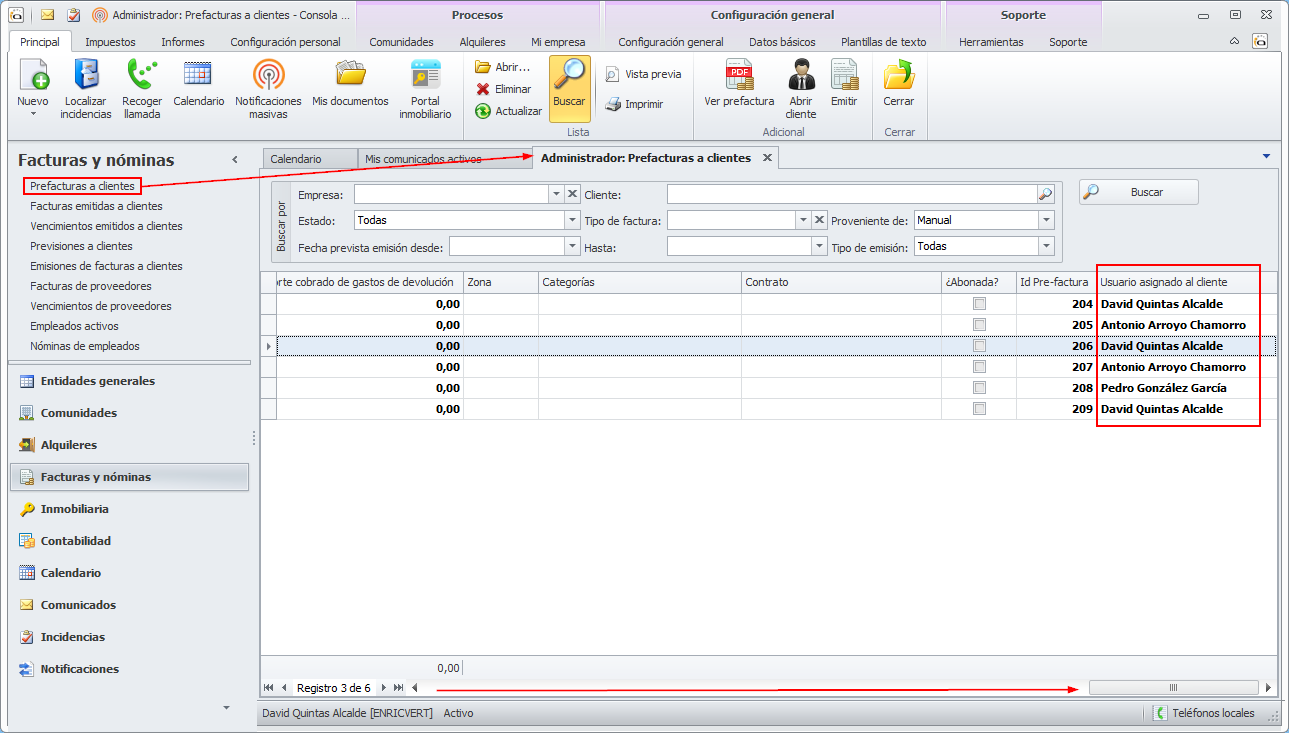Click Ver prefactura PDF icon

tap(739, 77)
